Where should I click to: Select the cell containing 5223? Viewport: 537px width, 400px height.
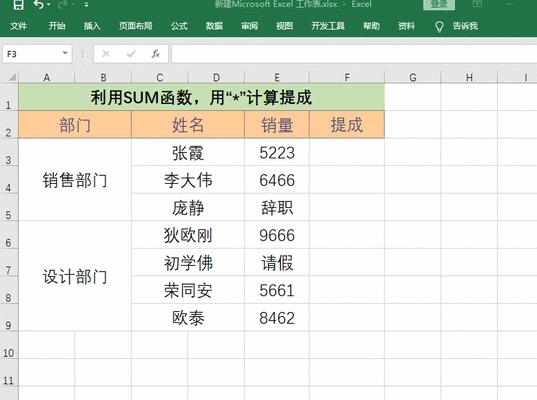277,152
